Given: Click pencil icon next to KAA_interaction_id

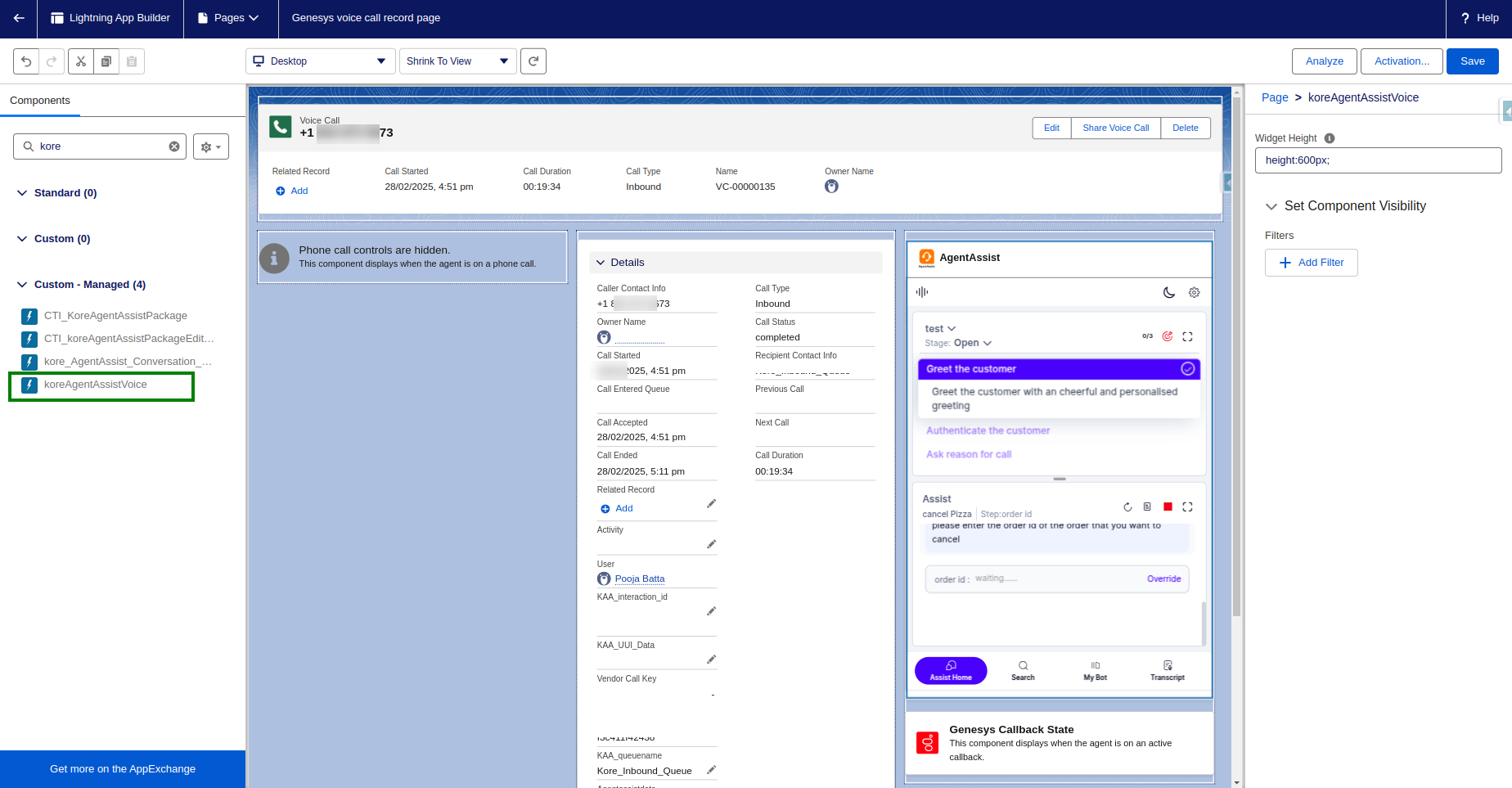Looking at the screenshot, I should [x=711, y=611].
